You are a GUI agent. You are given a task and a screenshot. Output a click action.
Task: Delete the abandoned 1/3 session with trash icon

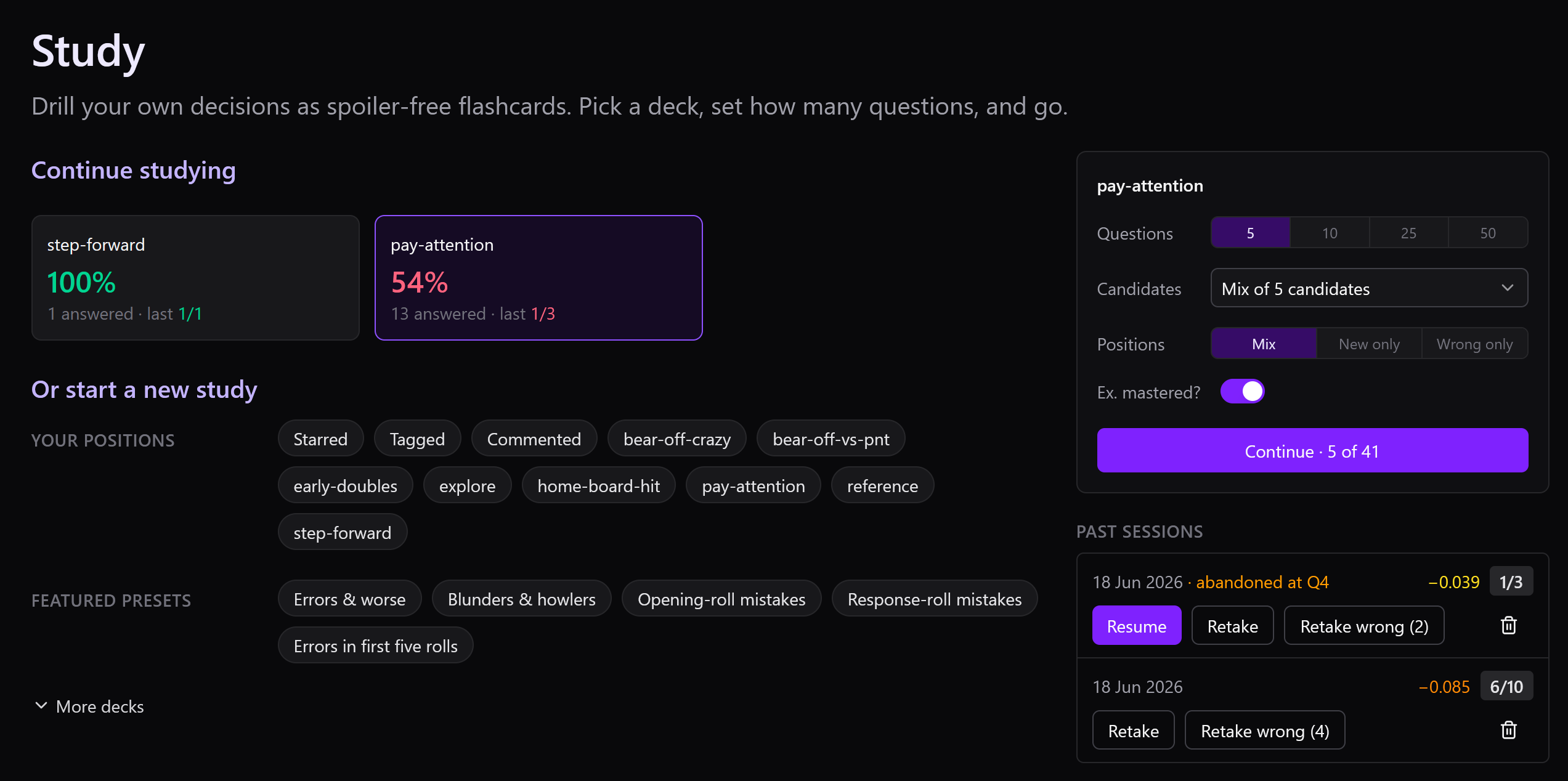1508,626
